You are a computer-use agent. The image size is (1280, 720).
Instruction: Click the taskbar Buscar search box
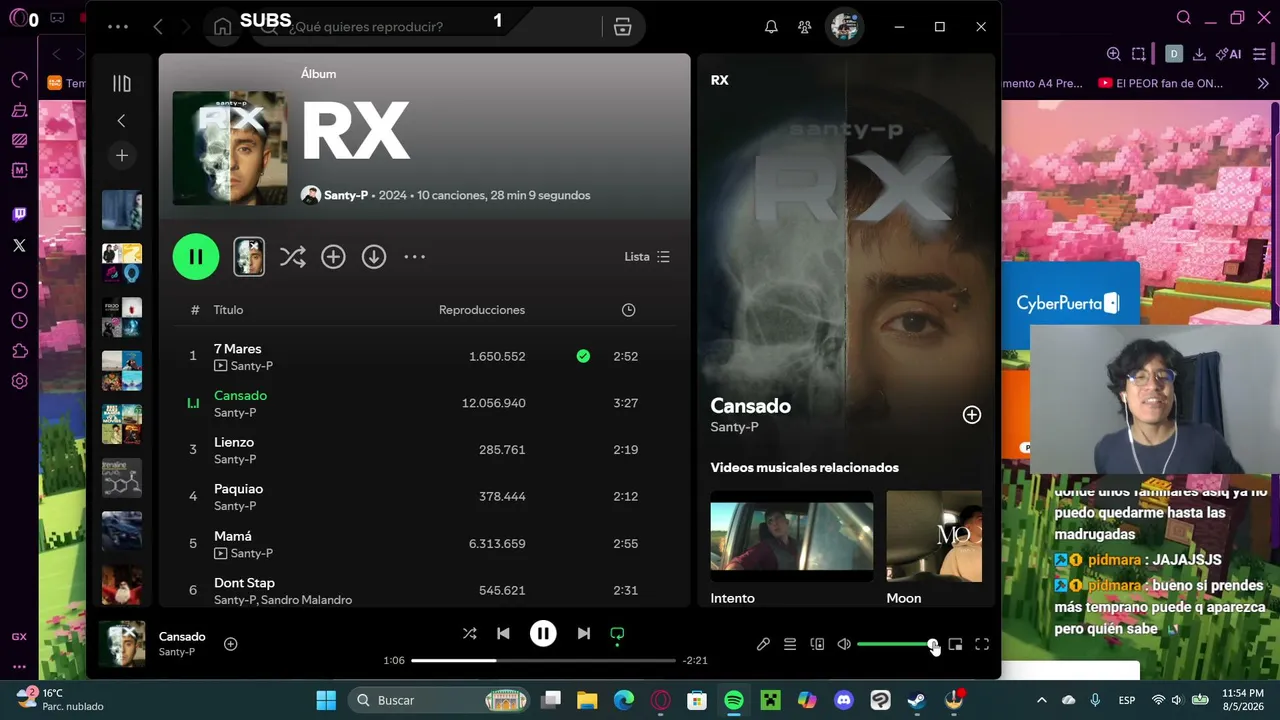coord(438,700)
